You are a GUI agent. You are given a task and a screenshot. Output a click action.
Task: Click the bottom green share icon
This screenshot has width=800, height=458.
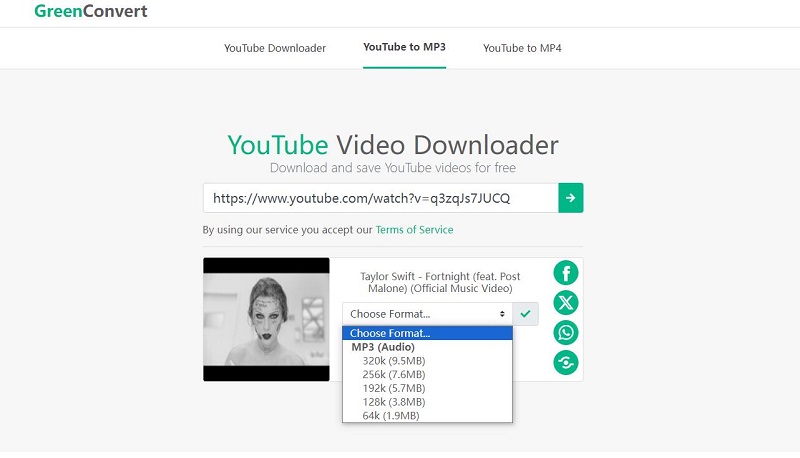coord(566,363)
